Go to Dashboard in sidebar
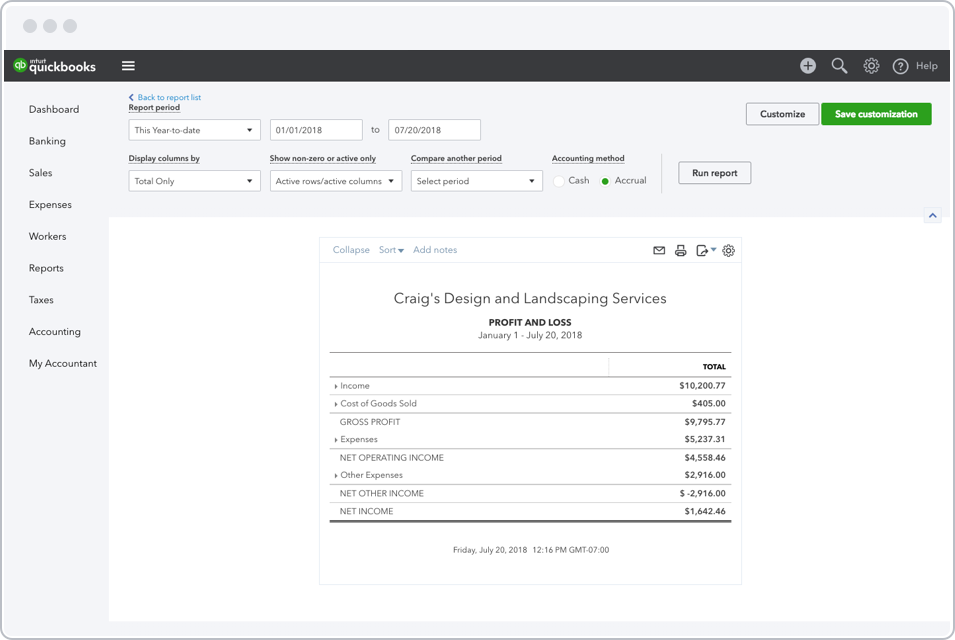 pos(54,109)
